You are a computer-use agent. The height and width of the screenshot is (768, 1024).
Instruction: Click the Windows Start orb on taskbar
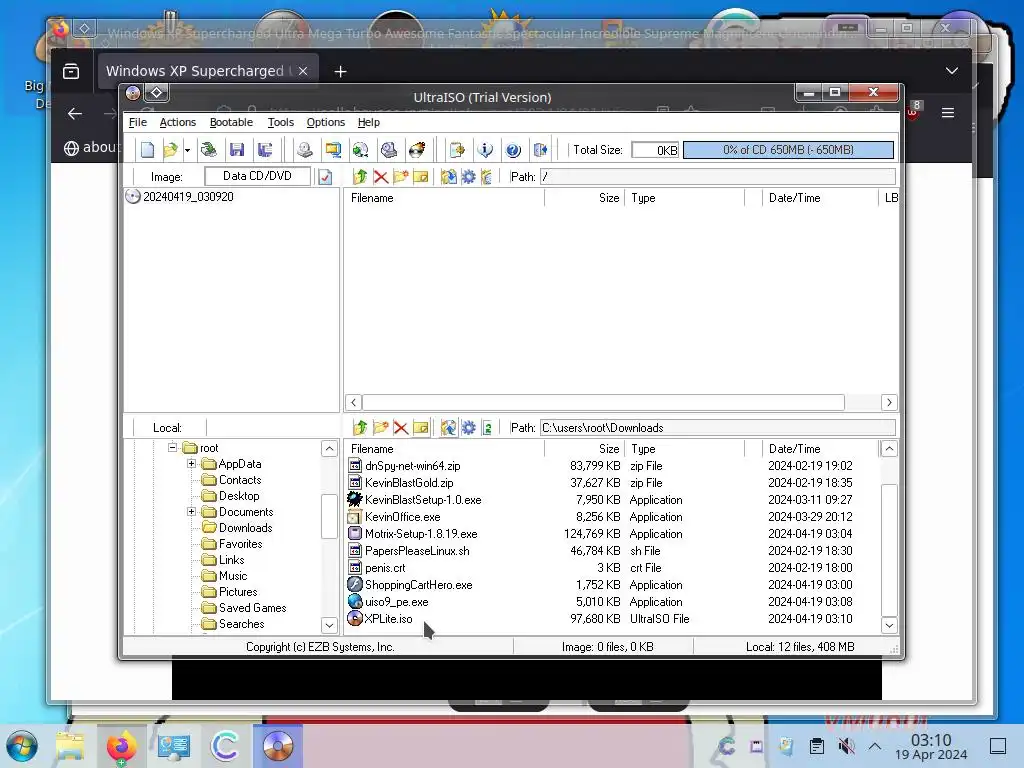22,746
